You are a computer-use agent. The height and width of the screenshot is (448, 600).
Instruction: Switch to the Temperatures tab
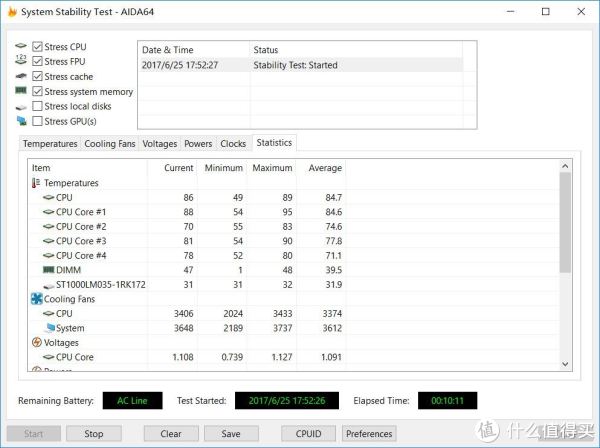click(x=50, y=144)
